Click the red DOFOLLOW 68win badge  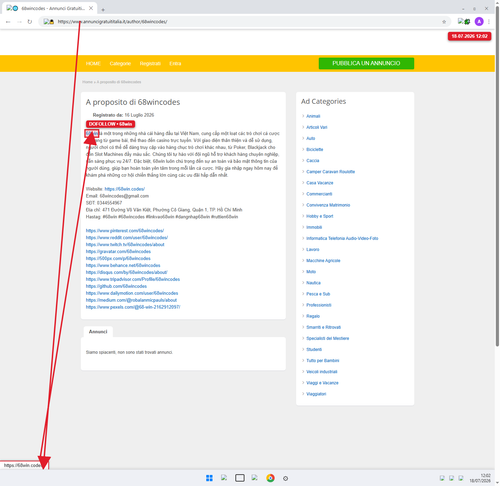coord(110,124)
